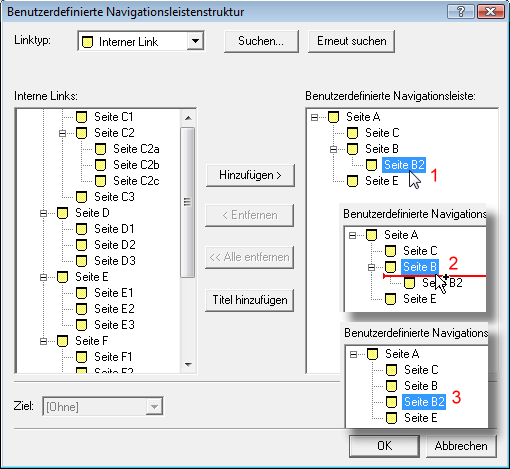Click the Suchen... button
Screen dimensions: 510x469
[261, 41]
